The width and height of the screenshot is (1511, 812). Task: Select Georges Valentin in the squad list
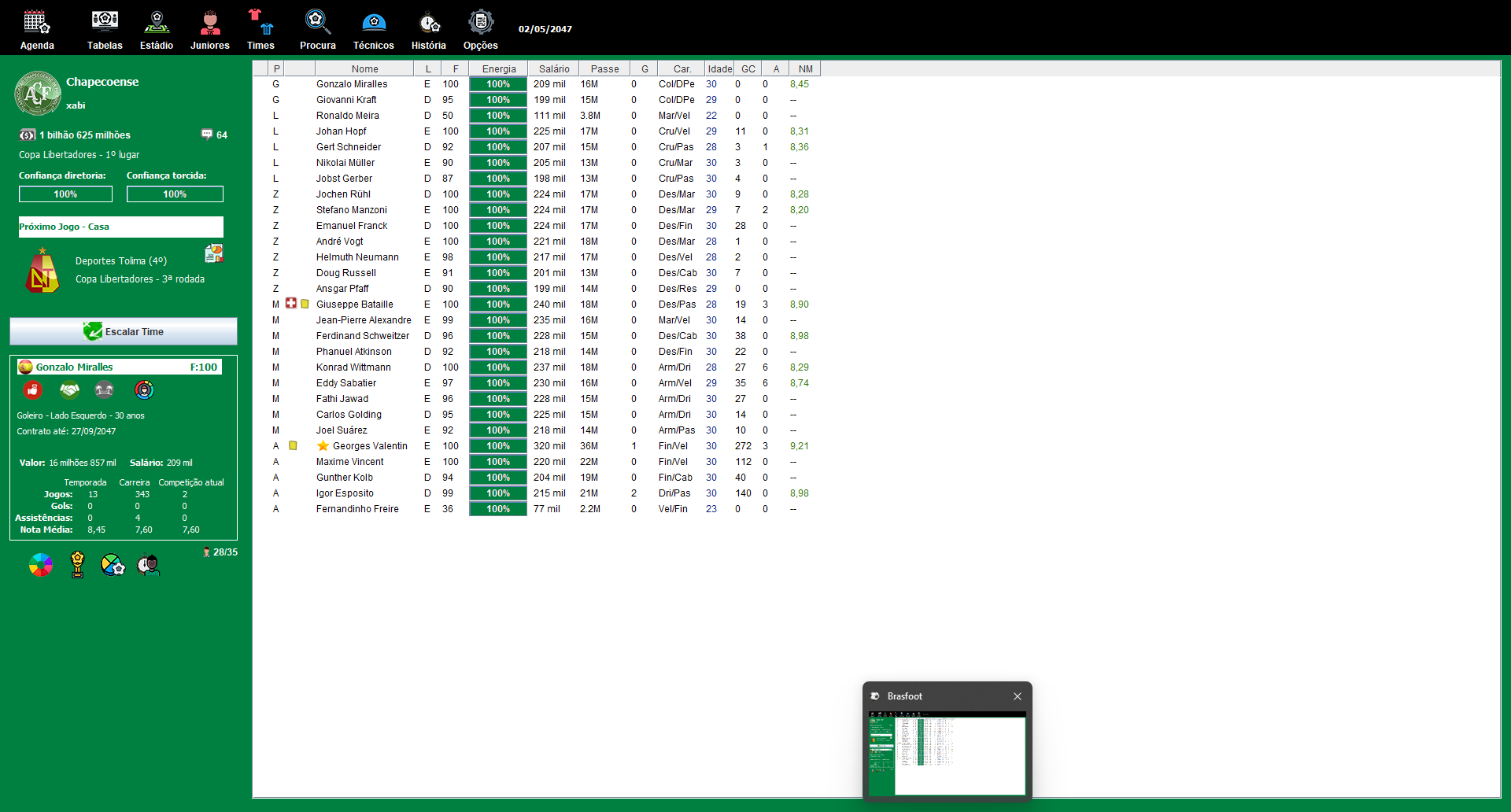(369, 446)
